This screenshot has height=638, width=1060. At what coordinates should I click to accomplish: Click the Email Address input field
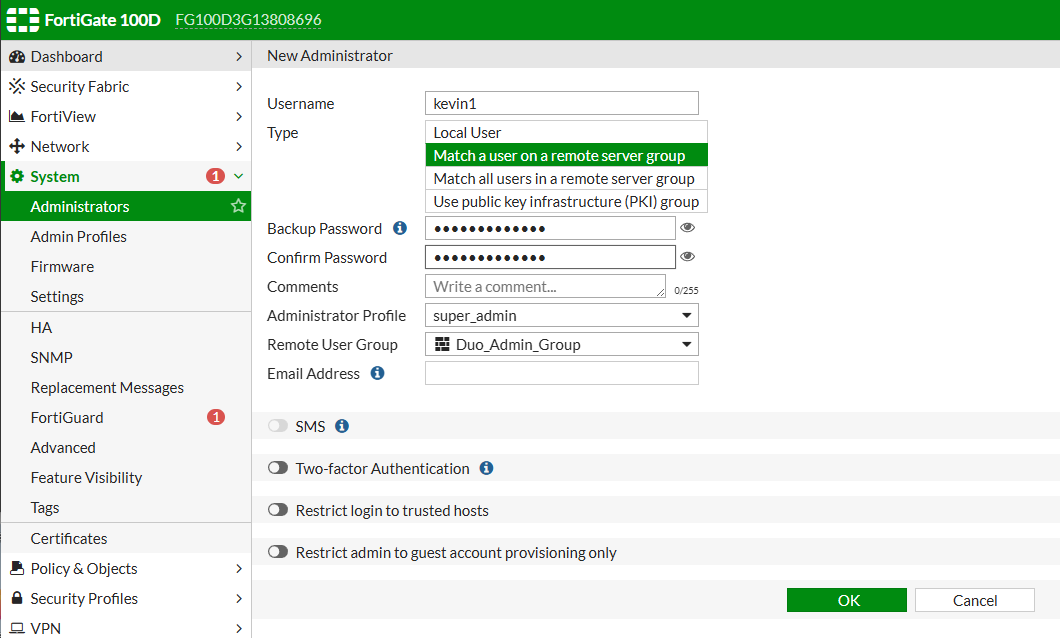(x=562, y=373)
